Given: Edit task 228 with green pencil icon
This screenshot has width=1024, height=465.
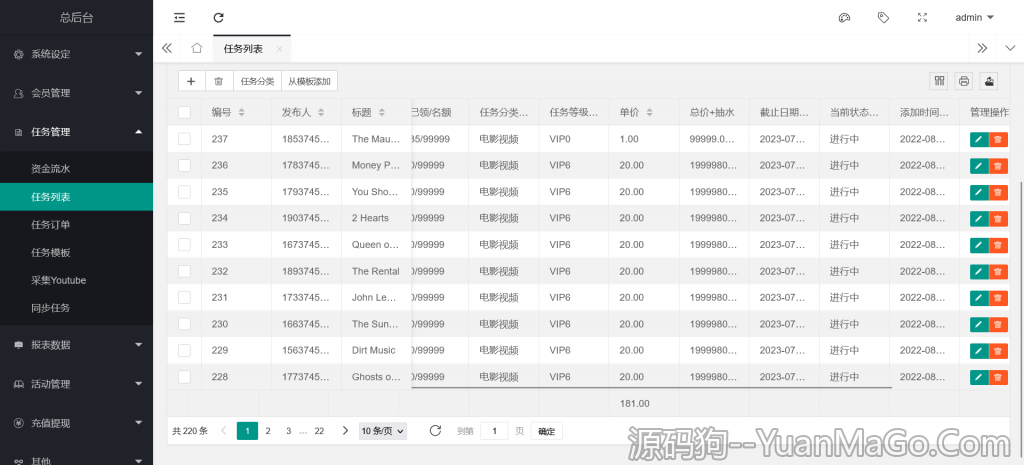Looking at the screenshot, I should (979, 377).
